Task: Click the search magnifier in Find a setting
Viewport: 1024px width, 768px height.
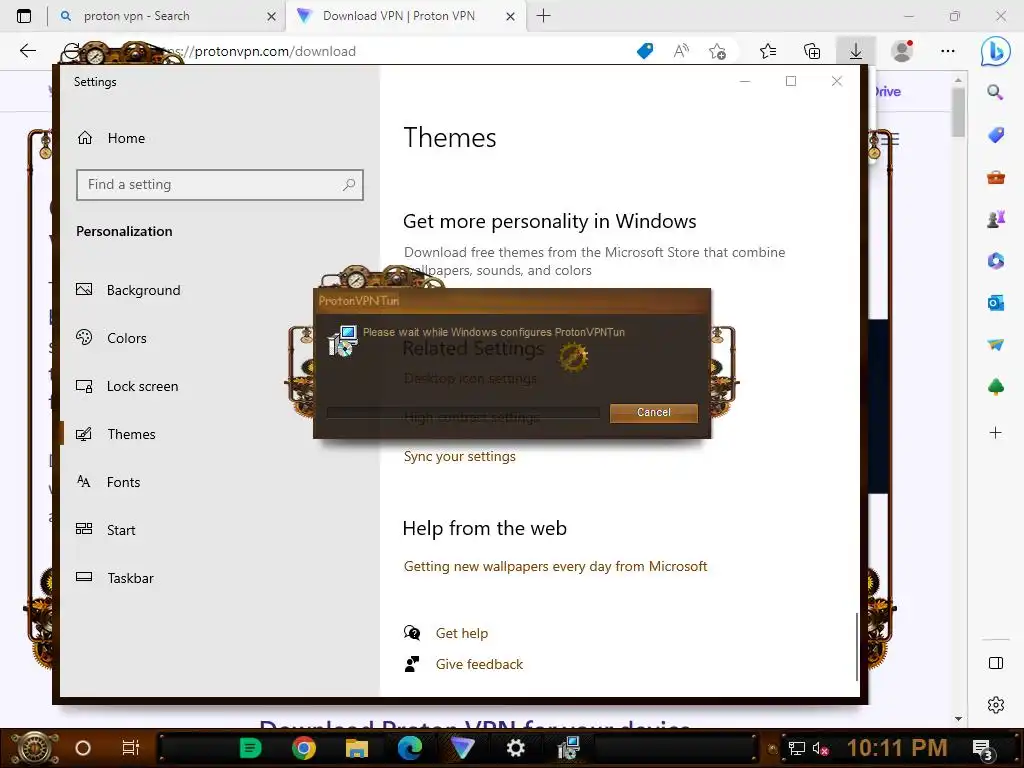Action: coord(349,185)
